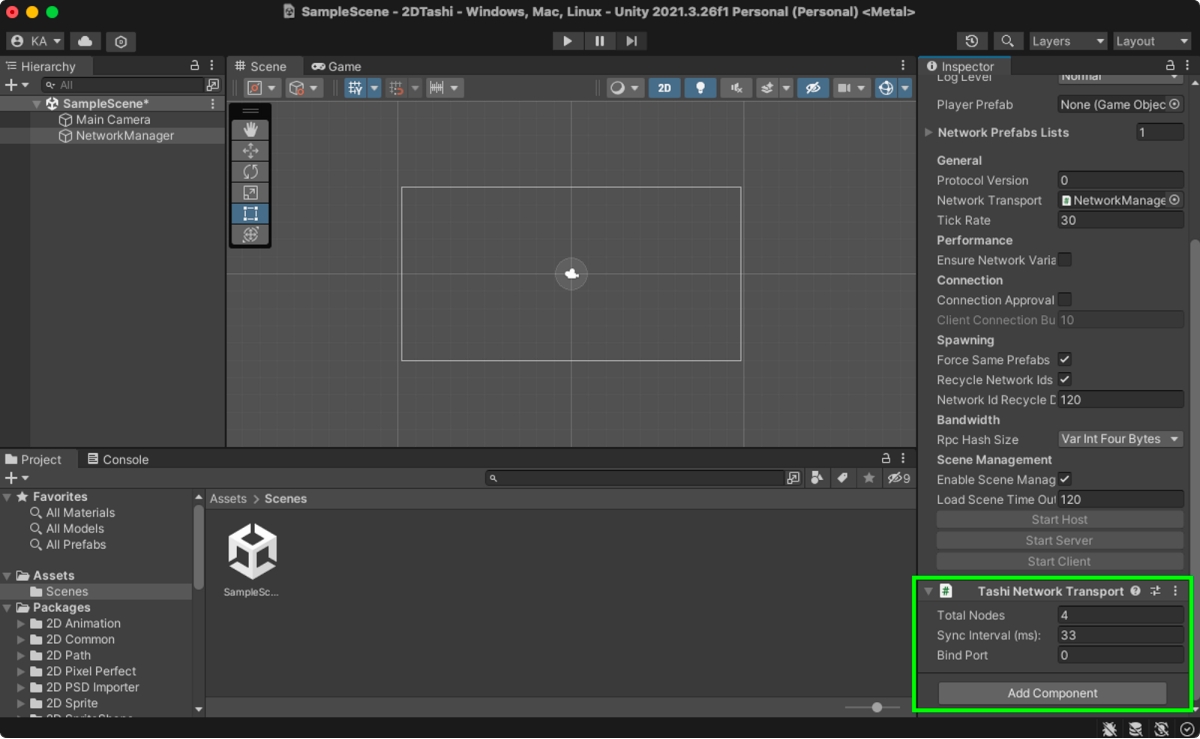
Task: Open Tashi Network Transport more options menu
Action: [x=1175, y=591]
